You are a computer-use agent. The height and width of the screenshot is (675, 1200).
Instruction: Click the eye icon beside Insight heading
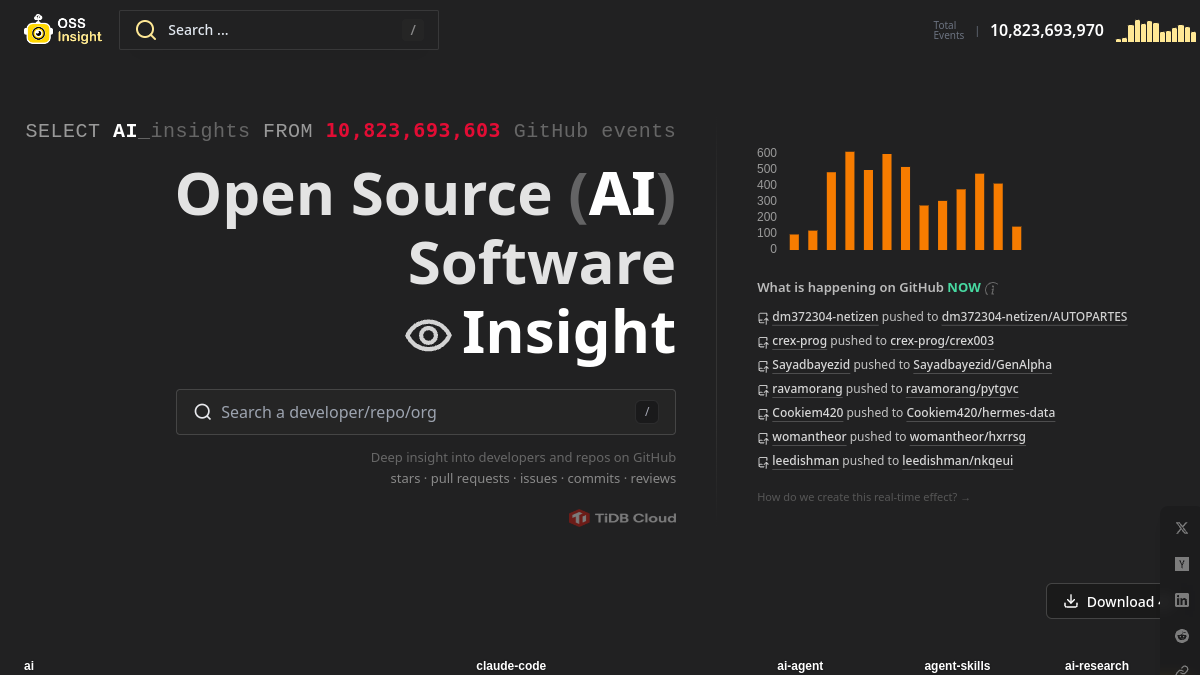[x=428, y=335]
